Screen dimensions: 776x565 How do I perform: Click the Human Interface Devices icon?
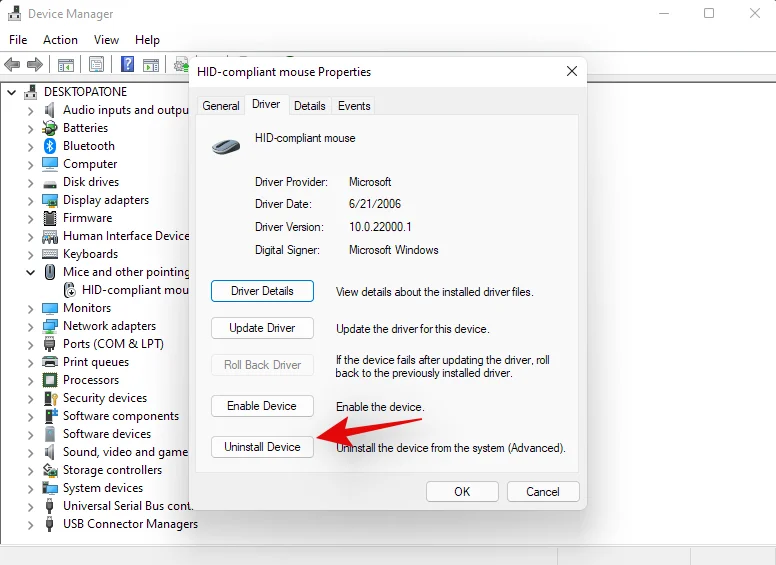point(49,236)
